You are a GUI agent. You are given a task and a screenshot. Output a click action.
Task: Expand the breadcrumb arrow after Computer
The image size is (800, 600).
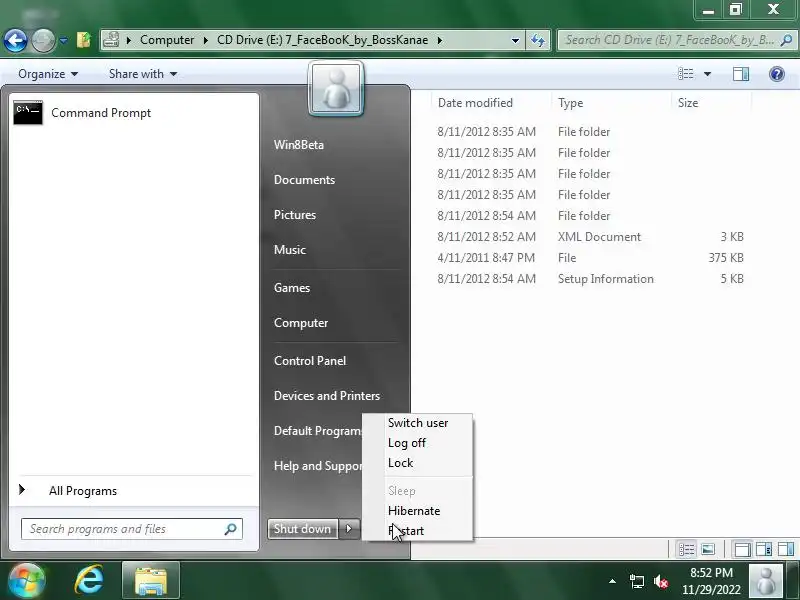pos(206,40)
